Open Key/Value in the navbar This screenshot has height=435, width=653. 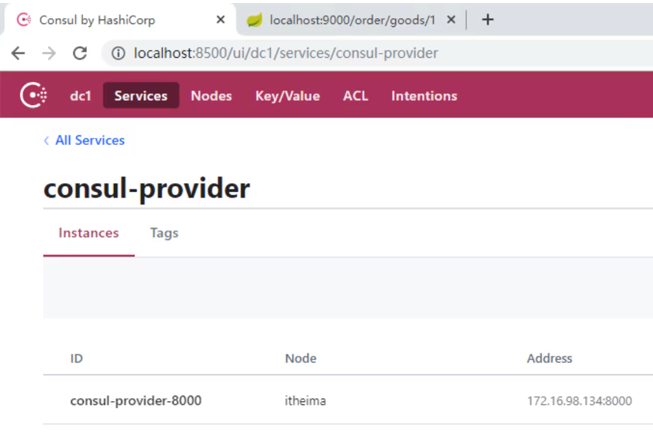click(x=287, y=96)
